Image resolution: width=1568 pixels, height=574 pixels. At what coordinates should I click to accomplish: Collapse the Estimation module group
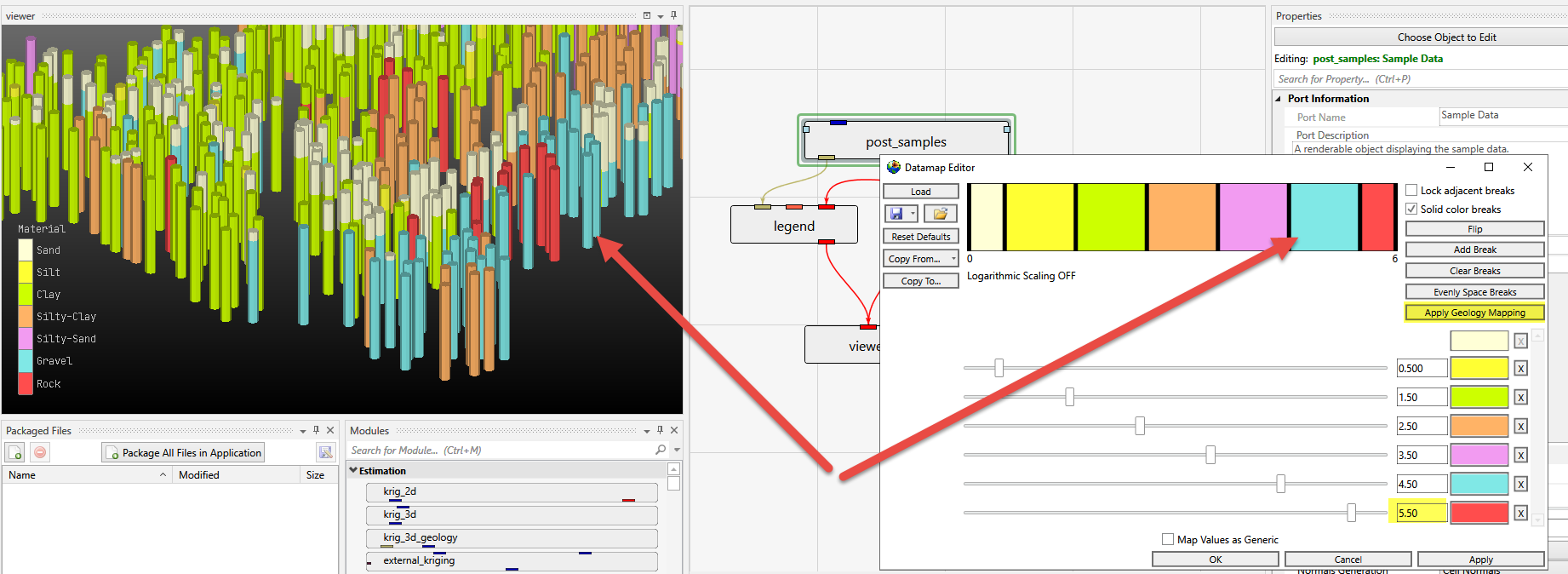[353, 470]
